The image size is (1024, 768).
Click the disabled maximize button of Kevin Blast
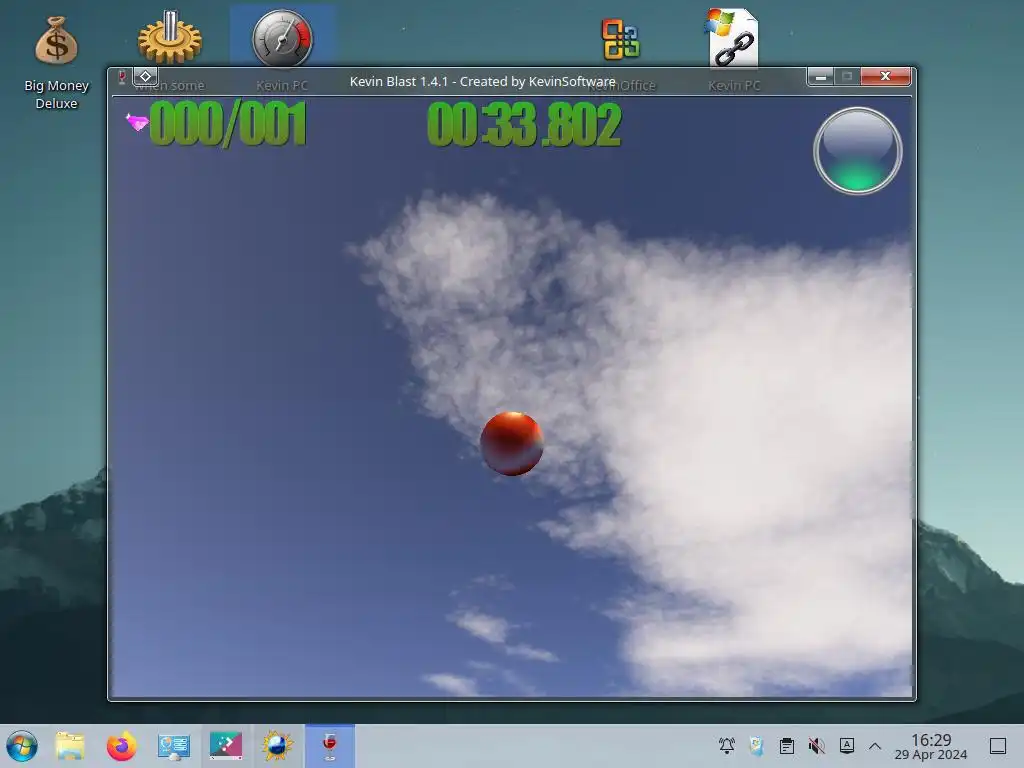pyautogui.click(x=847, y=76)
